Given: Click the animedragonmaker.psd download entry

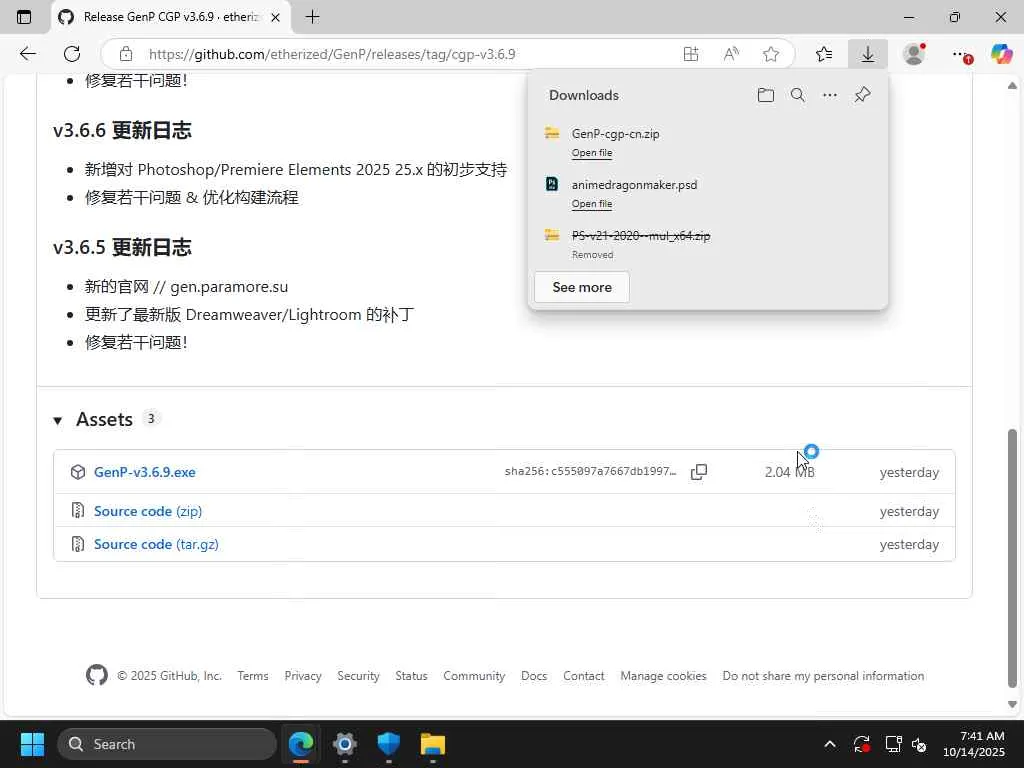Looking at the screenshot, I should click(634, 185).
